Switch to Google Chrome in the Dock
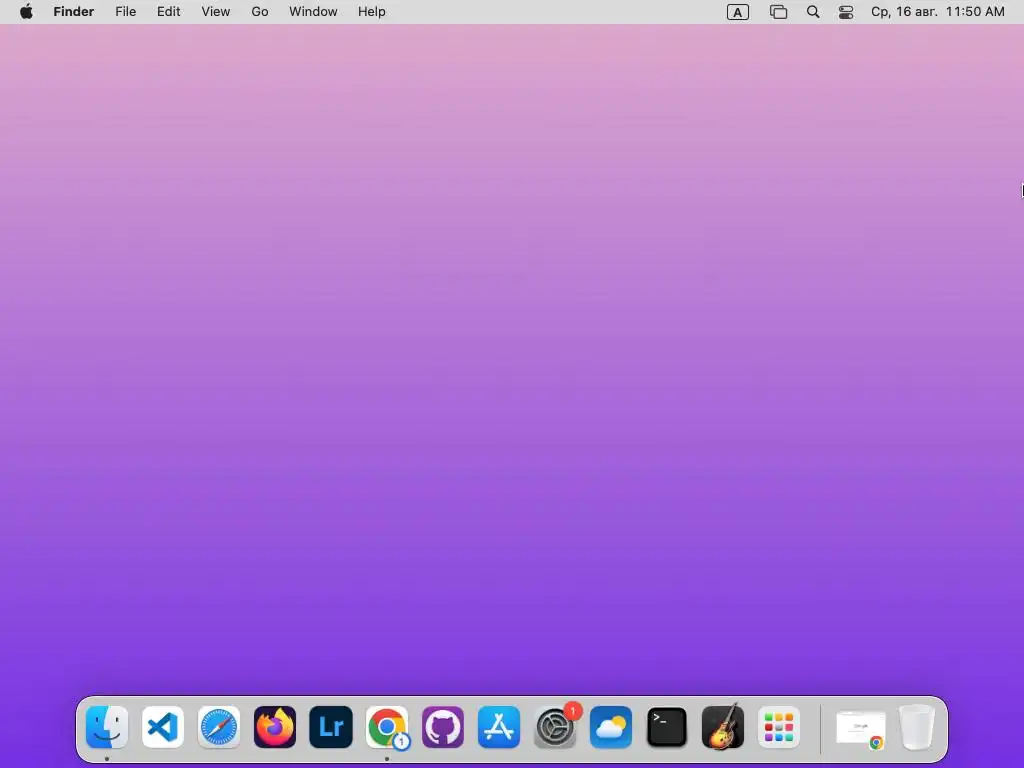 [x=387, y=727]
